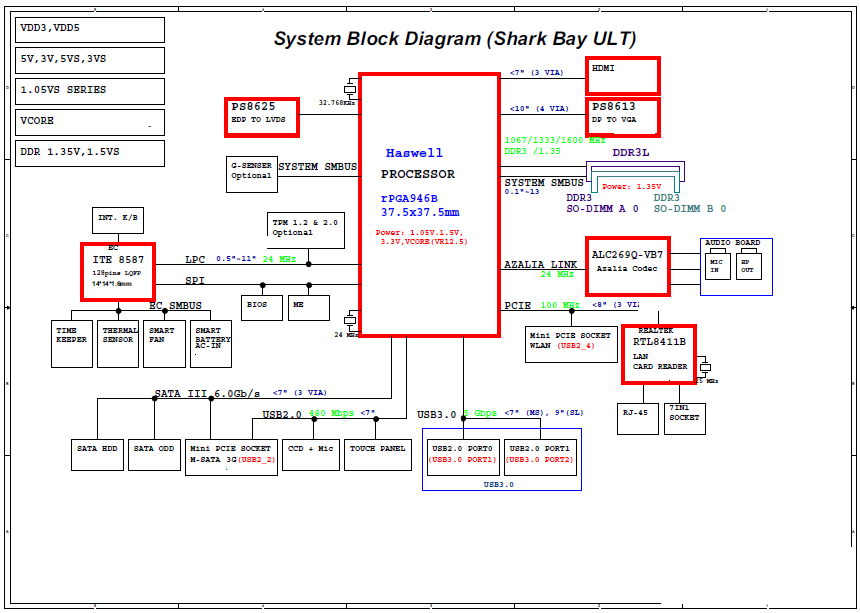Click the USB2.0 PORT1 block

tap(540, 457)
